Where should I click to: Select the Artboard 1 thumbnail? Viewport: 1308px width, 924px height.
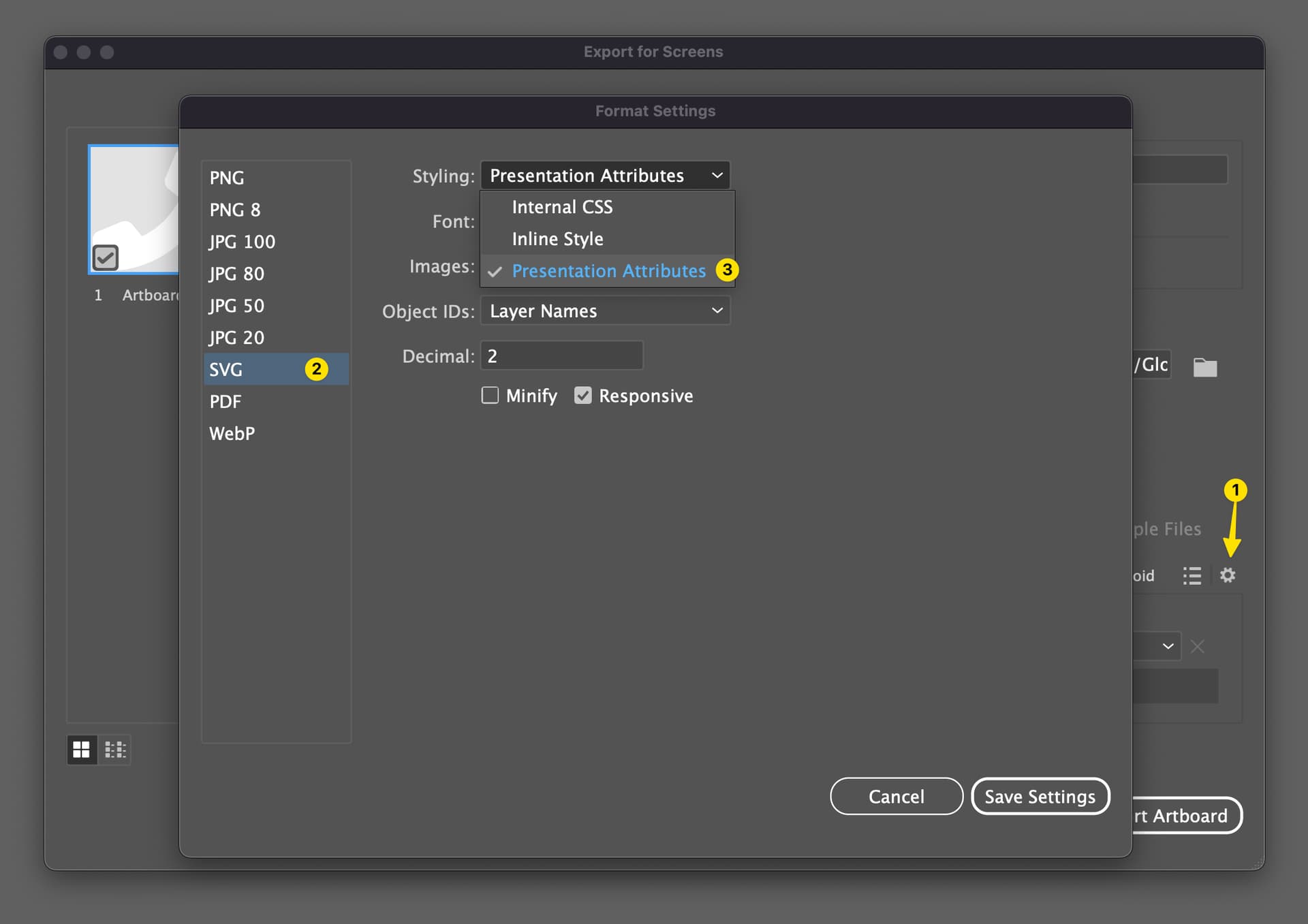pyautogui.click(x=134, y=209)
